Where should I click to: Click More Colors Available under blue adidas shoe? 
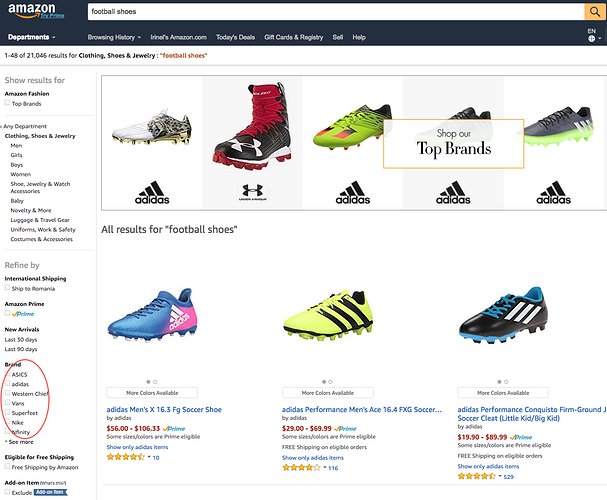click(x=153, y=393)
